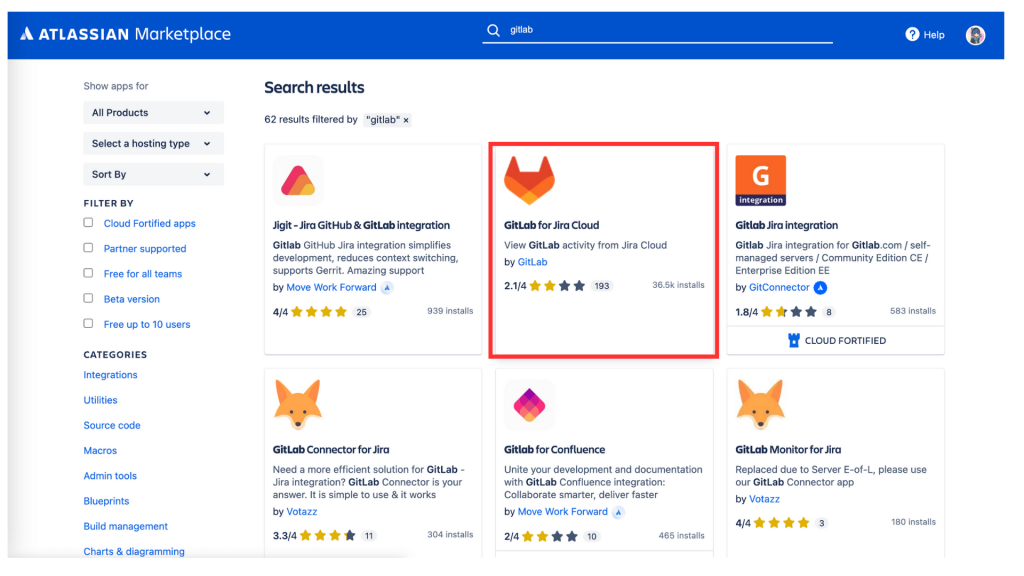Click the star rating of Jigit app

(x=319, y=312)
